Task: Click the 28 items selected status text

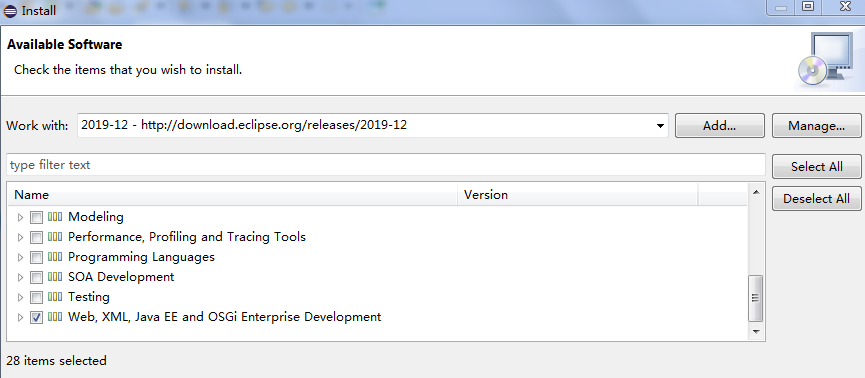Action: click(x=56, y=361)
